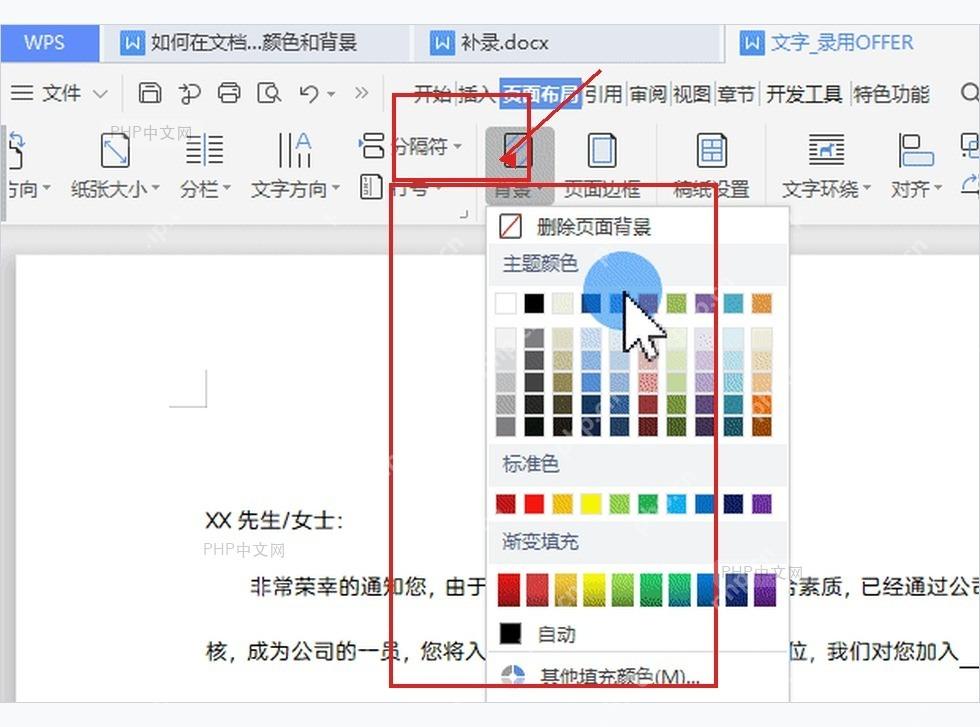Image resolution: width=980 pixels, height=727 pixels.
Task: Switch to the 章节 ribbon tab
Action: pyautogui.click(x=736, y=94)
